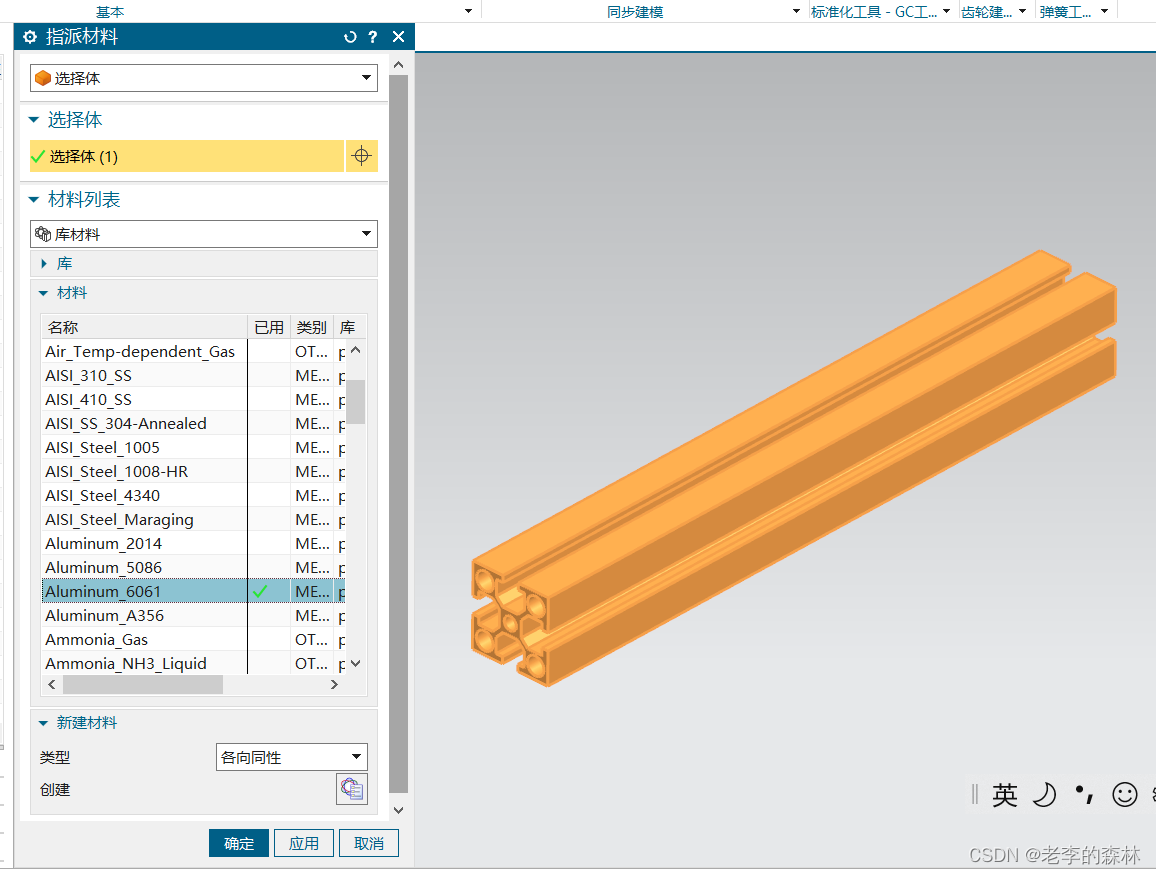1156x874 pixels.
Task: Click the 确定 button
Action: pyautogui.click(x=239, y=843)
